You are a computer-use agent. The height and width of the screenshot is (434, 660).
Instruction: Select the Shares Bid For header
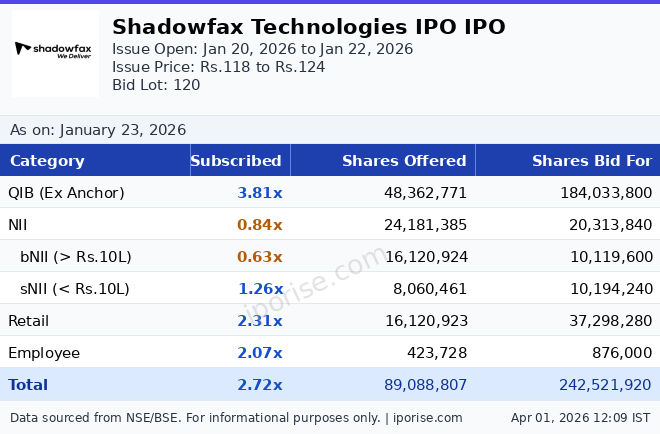591,161
